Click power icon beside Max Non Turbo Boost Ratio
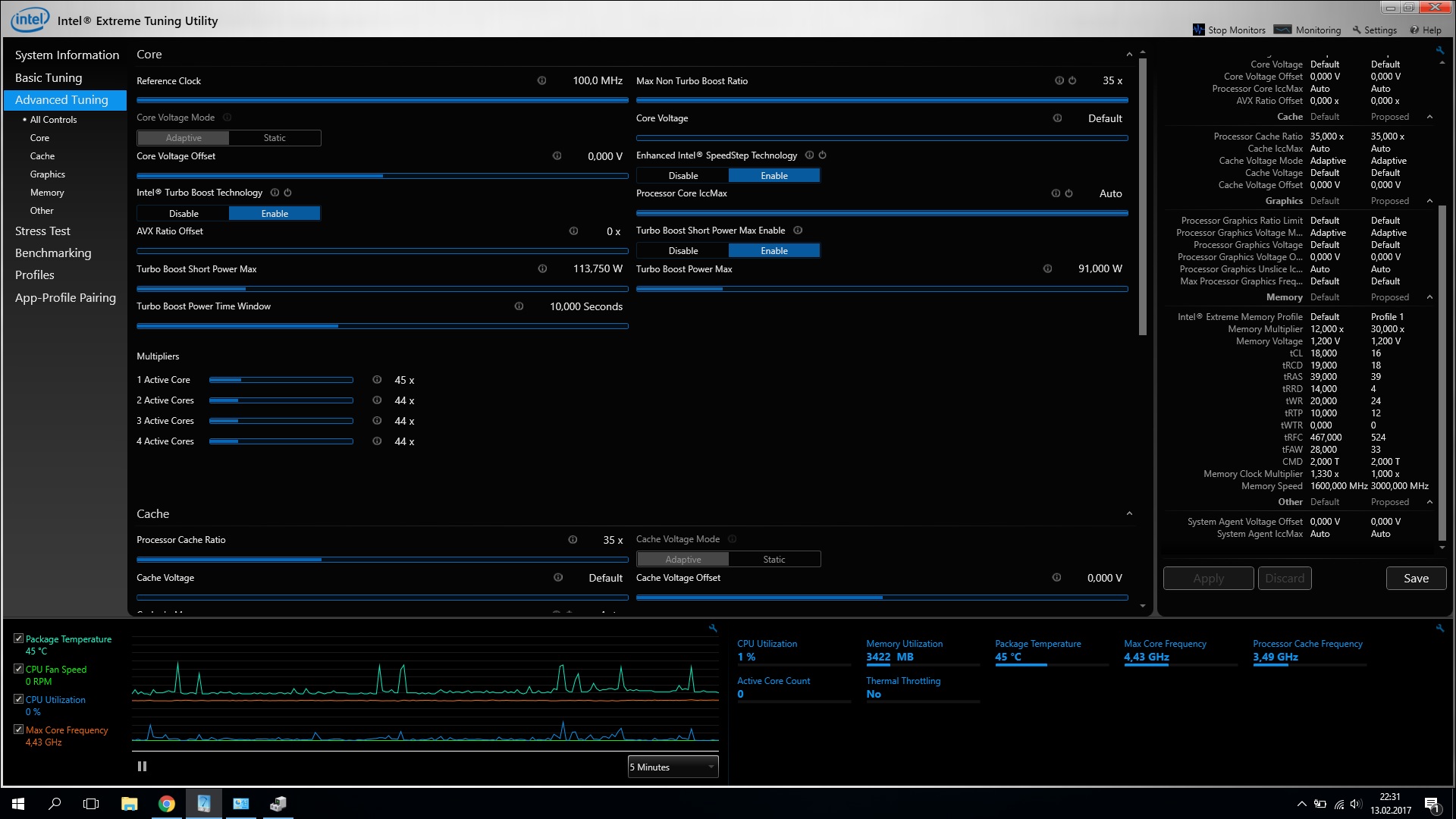 point(1072,80)
